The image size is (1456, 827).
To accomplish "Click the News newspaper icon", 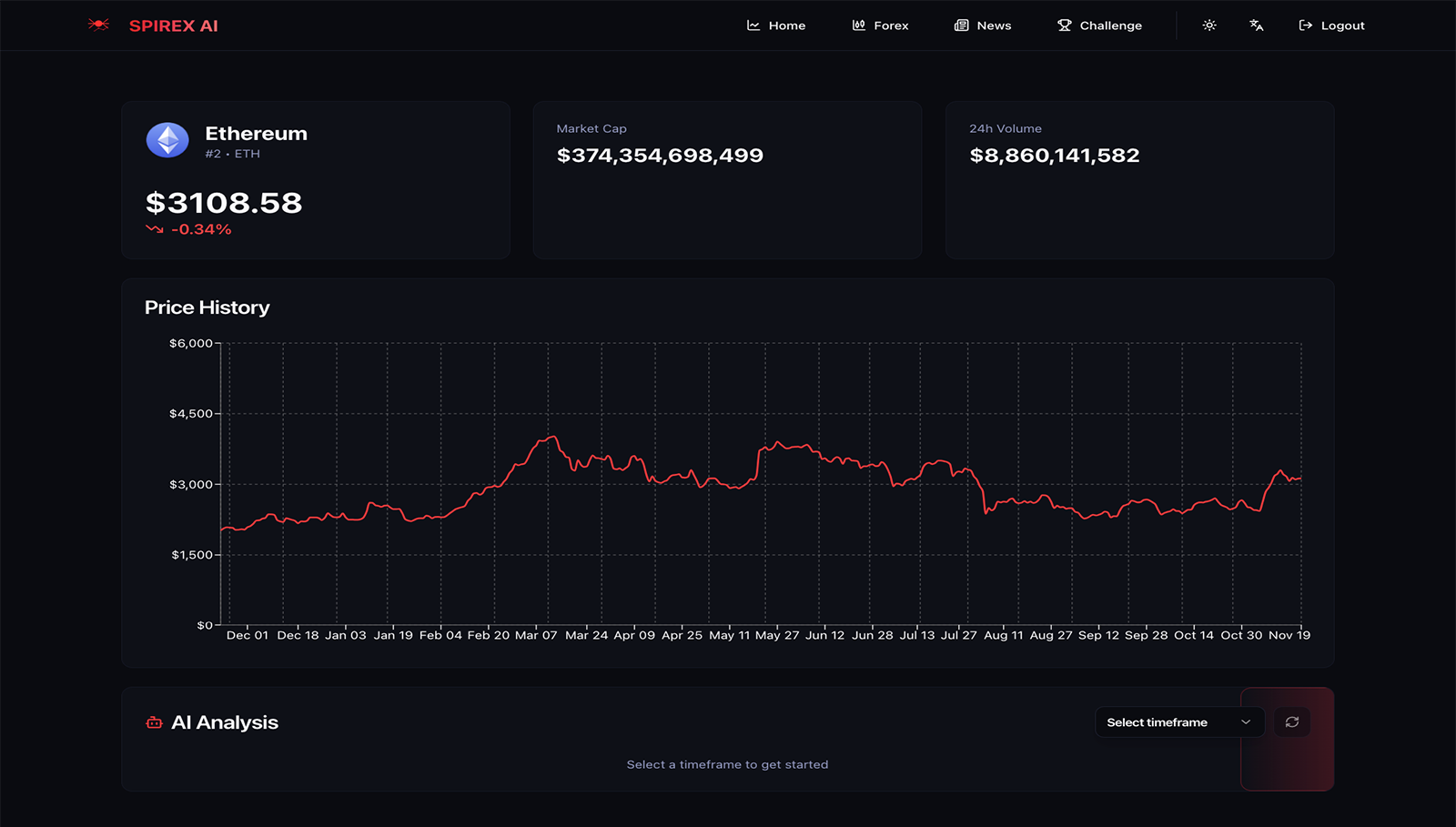I will click(x=961, y=25).
